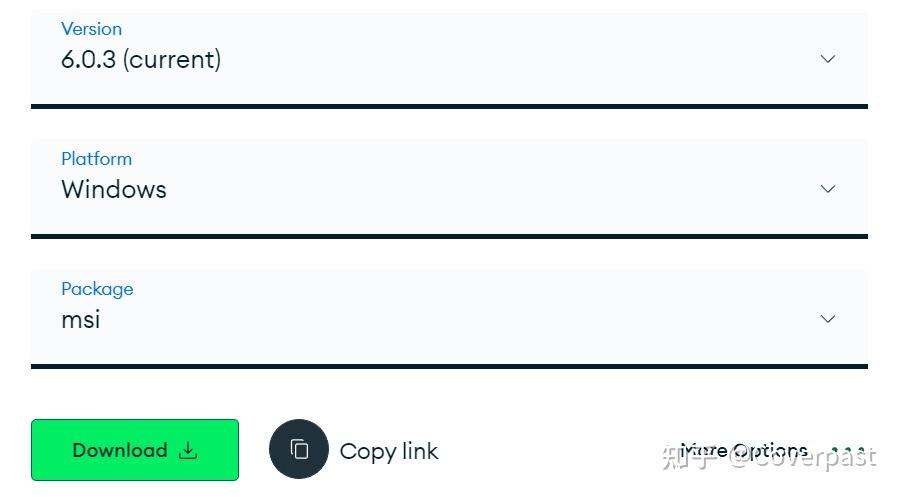The height and width of the screenshot is (497, 899).
Task: Click the blue Version field label
Action: (x=91, y=29)
